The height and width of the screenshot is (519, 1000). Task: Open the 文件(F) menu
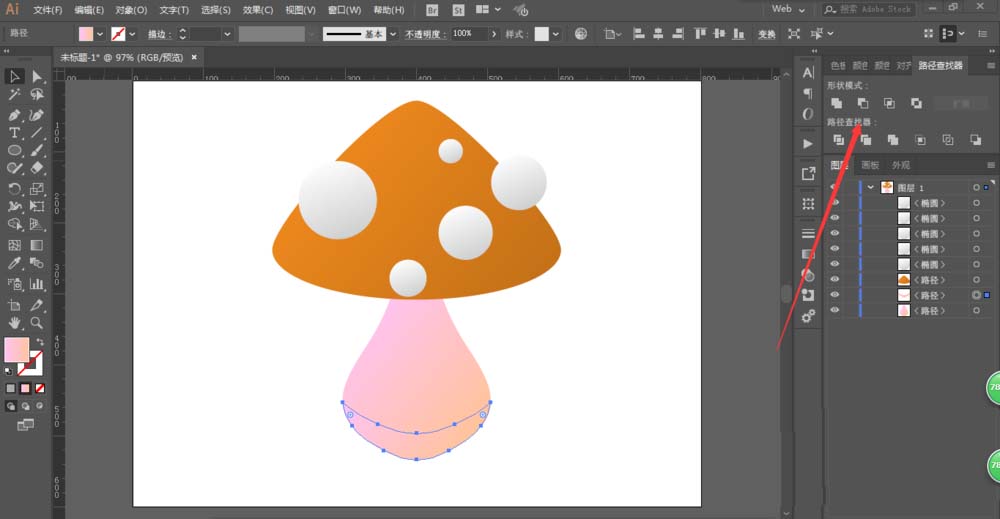pyautogui.click(x=47, y=10)
